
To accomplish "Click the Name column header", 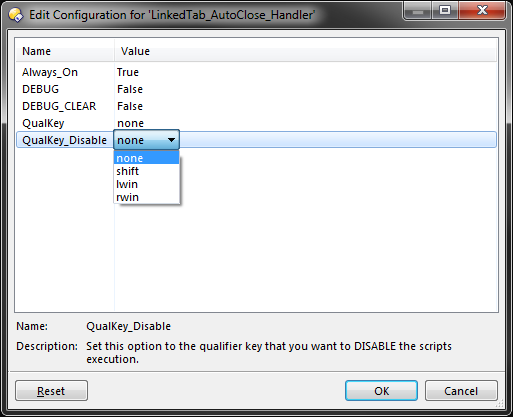I will point(65,51).
